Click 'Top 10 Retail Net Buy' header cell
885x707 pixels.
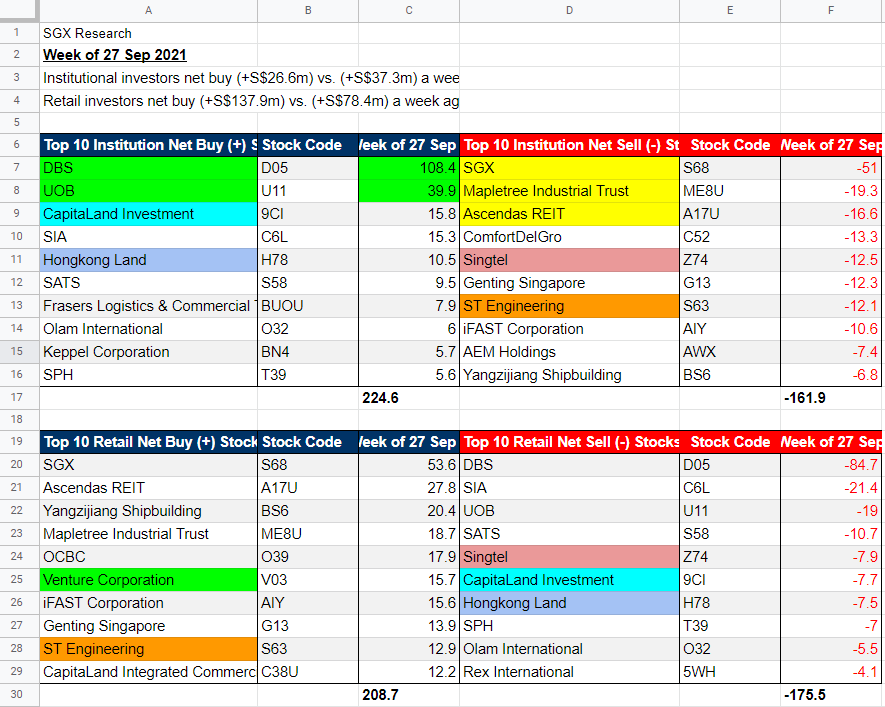(148, 442)
